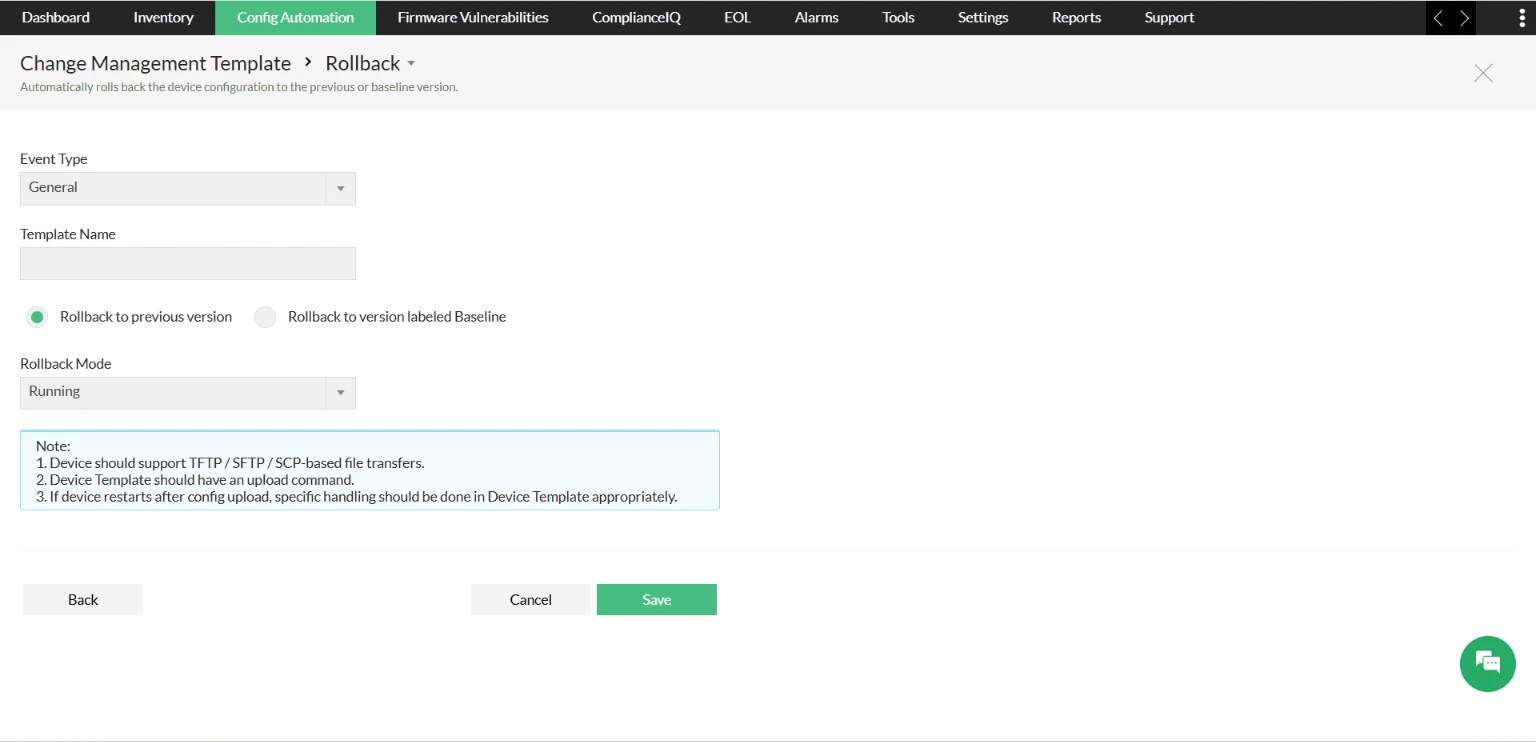Screen dimensions: 1536x742
Task: Open the Inventory tab
Action: (163, 18)
